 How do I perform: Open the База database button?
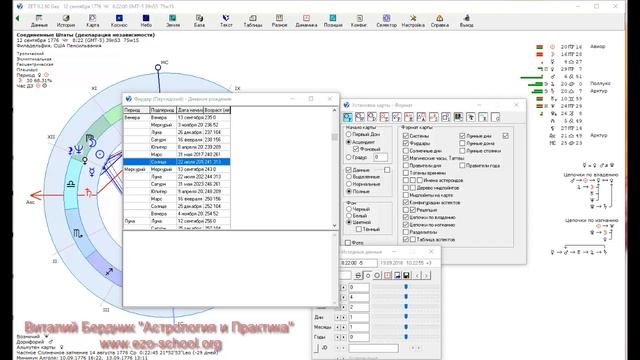(199, 21)
